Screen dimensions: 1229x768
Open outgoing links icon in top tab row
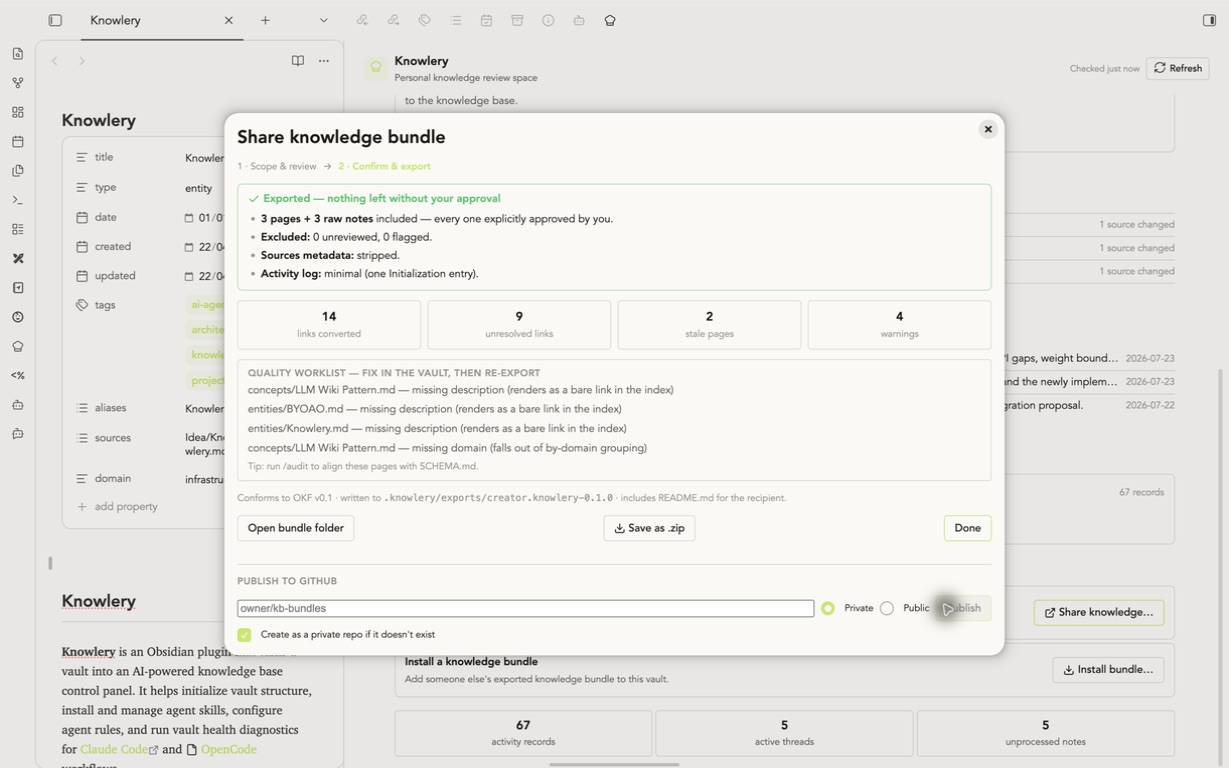[393, 20]
